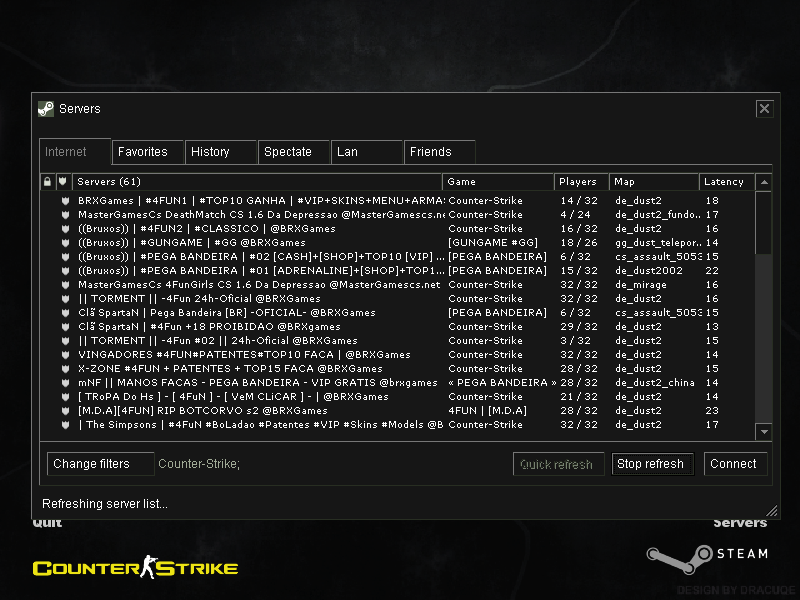This screenshot has height=600, width=800.
Task: Click Servers in the main menu
Action: 740,523
